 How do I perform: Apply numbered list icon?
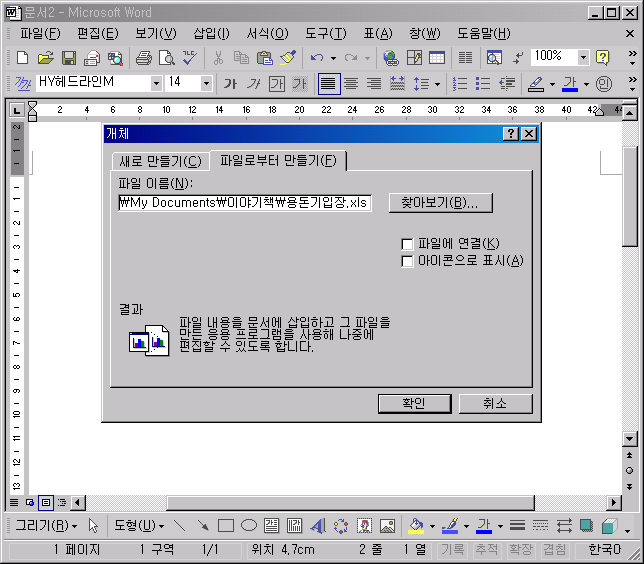[x=460, y=84]
